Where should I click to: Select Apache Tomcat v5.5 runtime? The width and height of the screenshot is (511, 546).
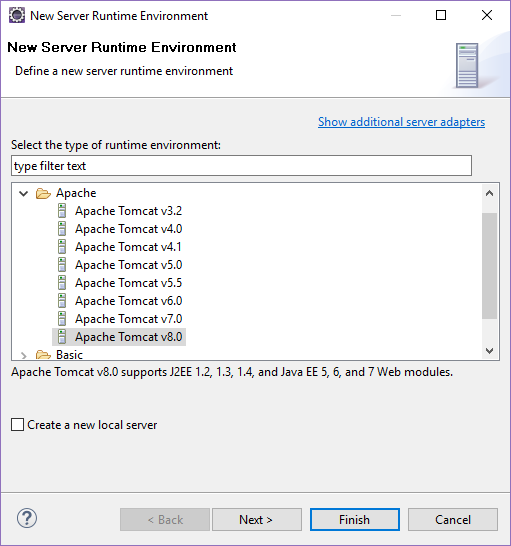pos(128,283)
